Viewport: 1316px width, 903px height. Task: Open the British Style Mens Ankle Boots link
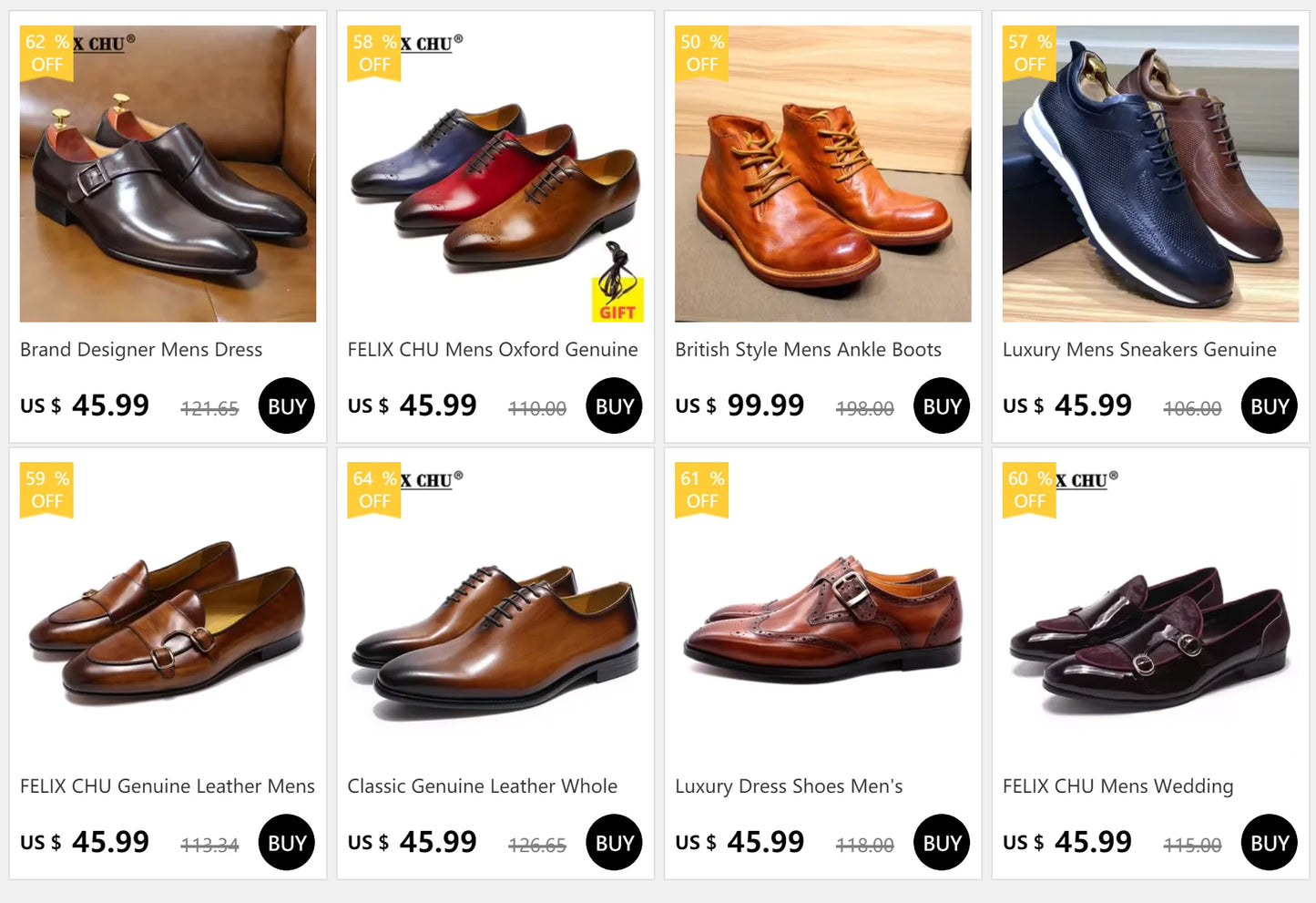(x=808, y=350)
